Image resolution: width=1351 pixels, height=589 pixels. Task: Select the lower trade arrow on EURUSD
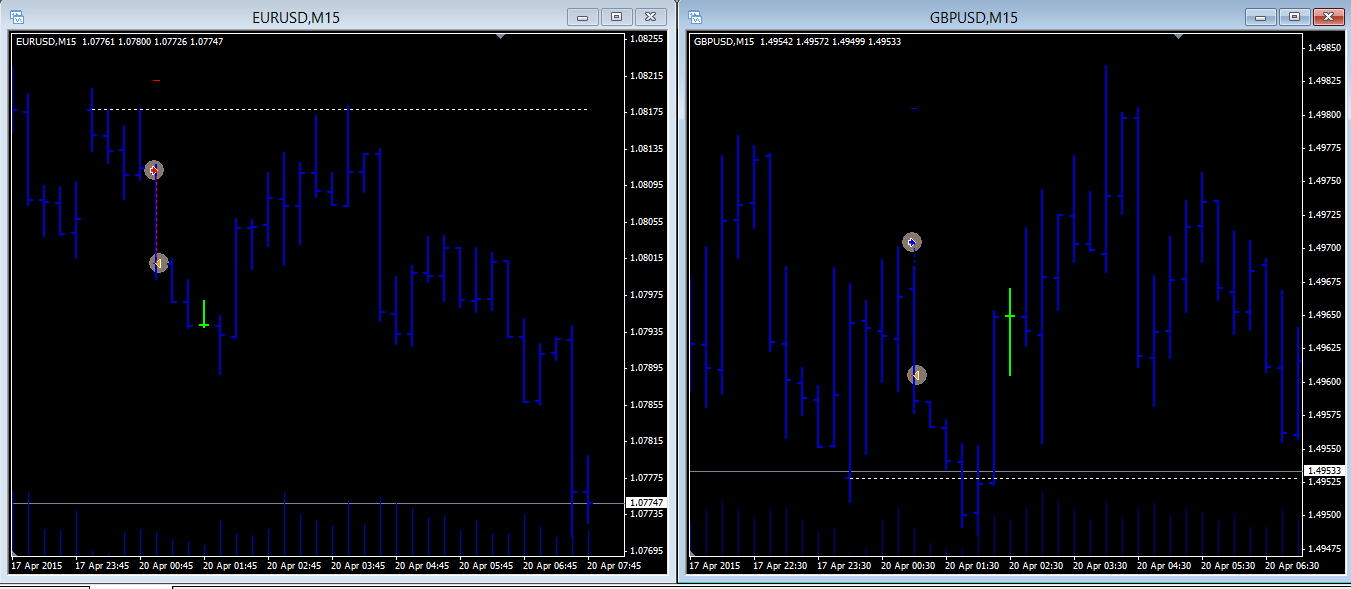click(x=158, y=263)
